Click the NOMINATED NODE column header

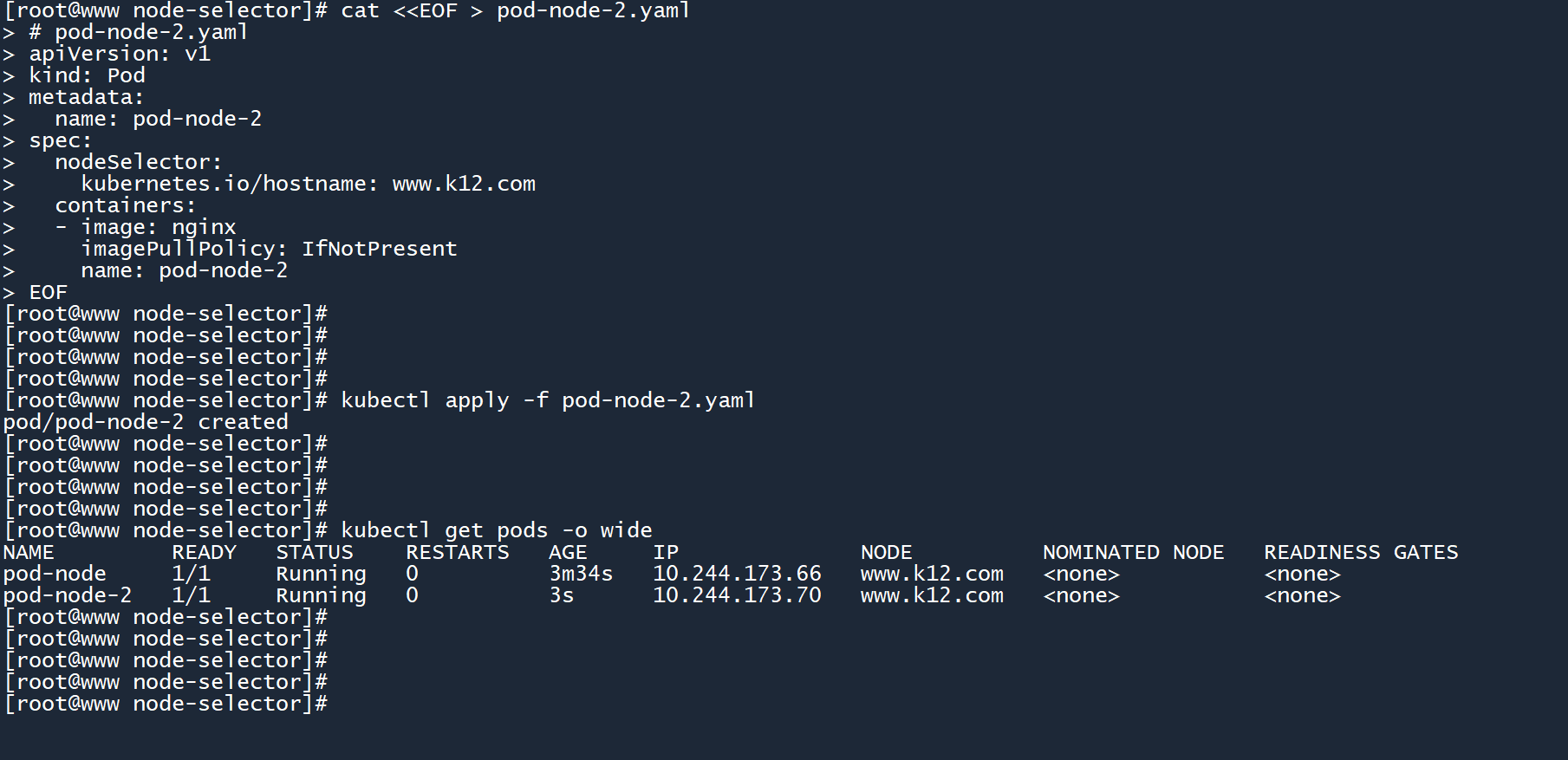coord(1133,552)
